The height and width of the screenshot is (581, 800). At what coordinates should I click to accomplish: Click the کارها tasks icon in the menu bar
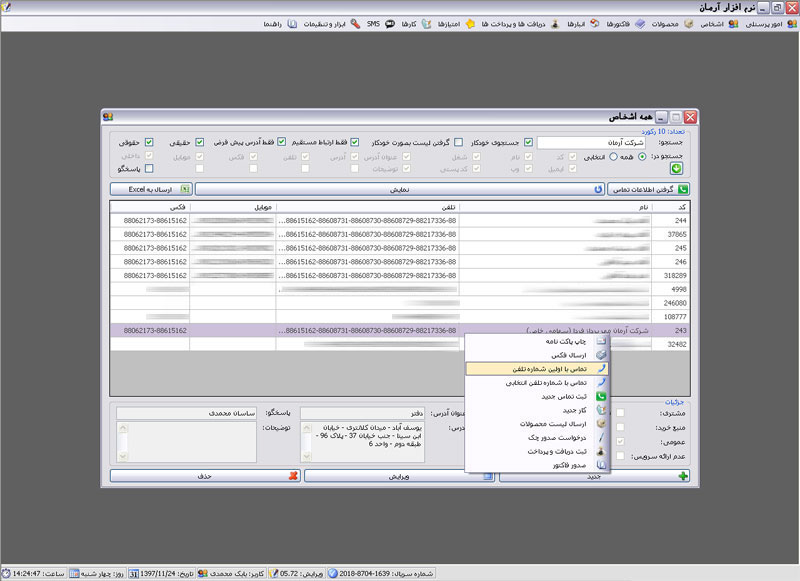click(426, 24)
